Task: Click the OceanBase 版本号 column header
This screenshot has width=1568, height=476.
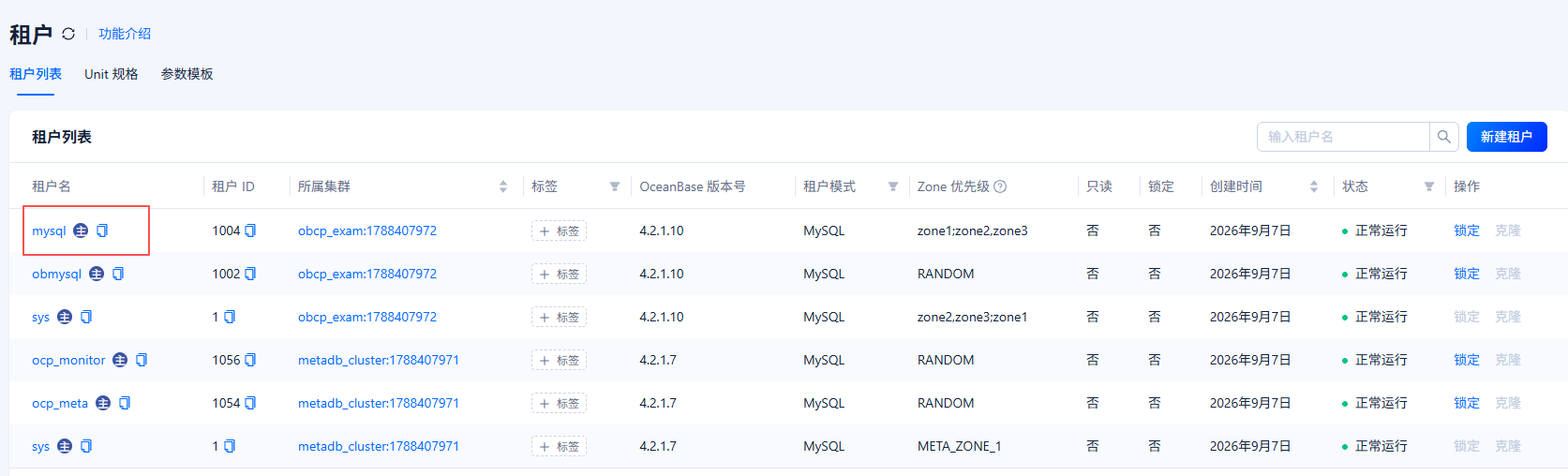Action: click(x=693, y=186)
